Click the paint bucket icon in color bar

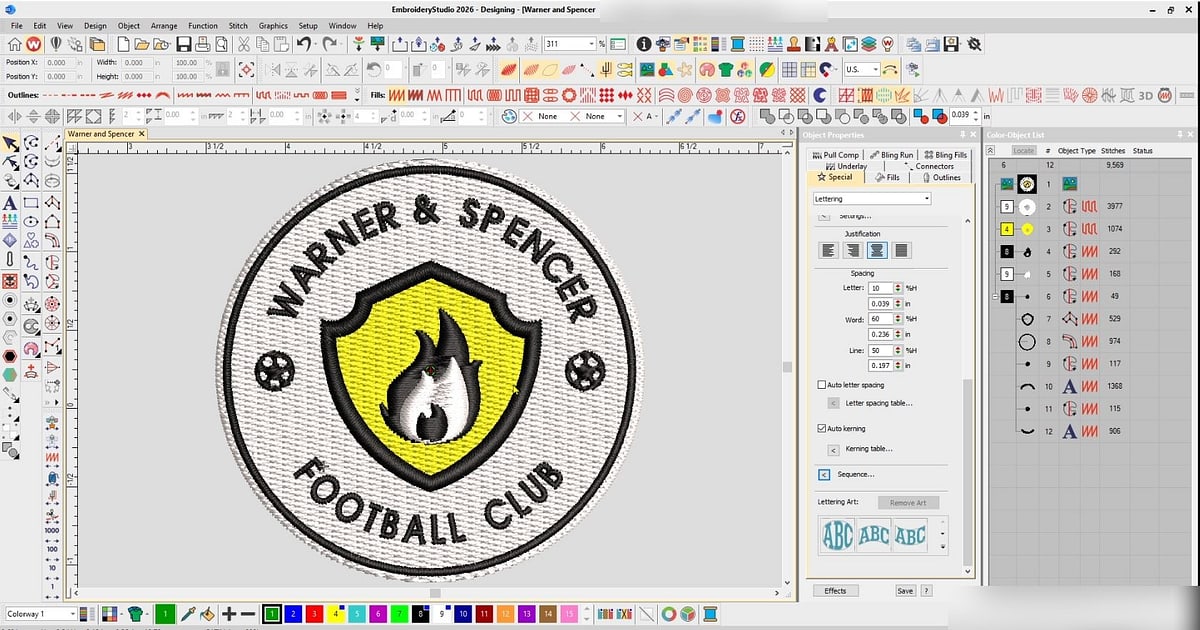click(x=206, y=614)
